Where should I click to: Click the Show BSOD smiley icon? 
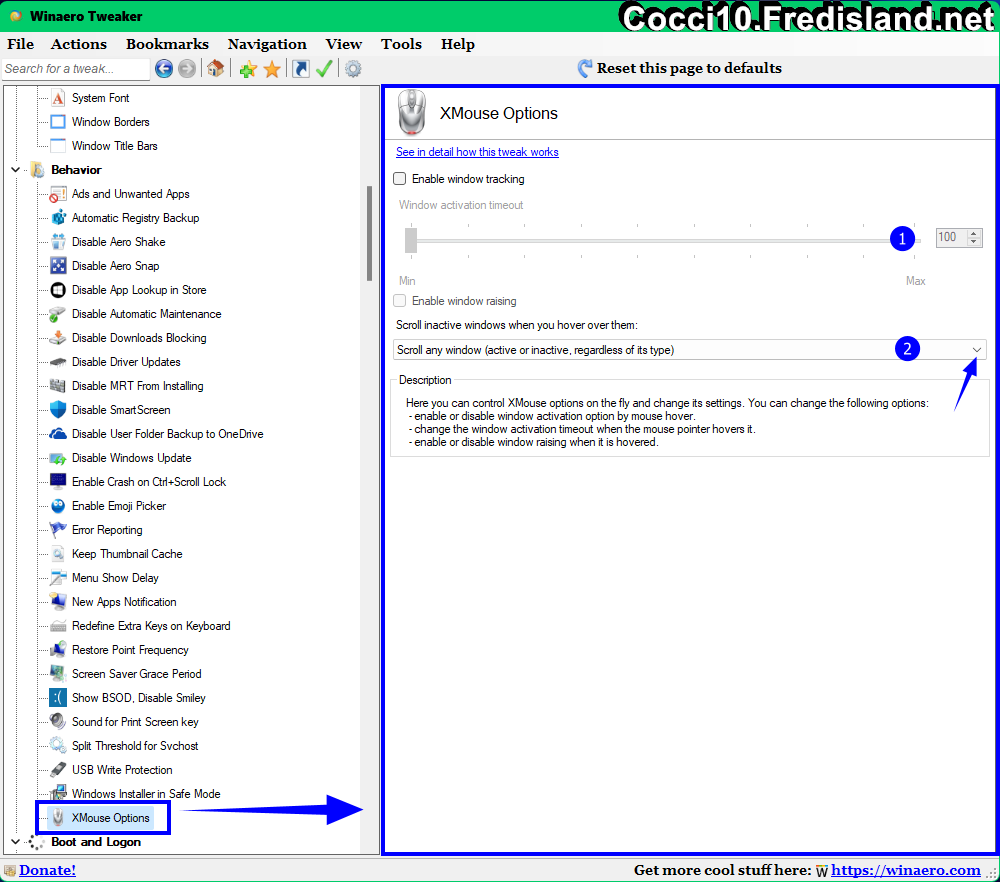tap(58, 698)
